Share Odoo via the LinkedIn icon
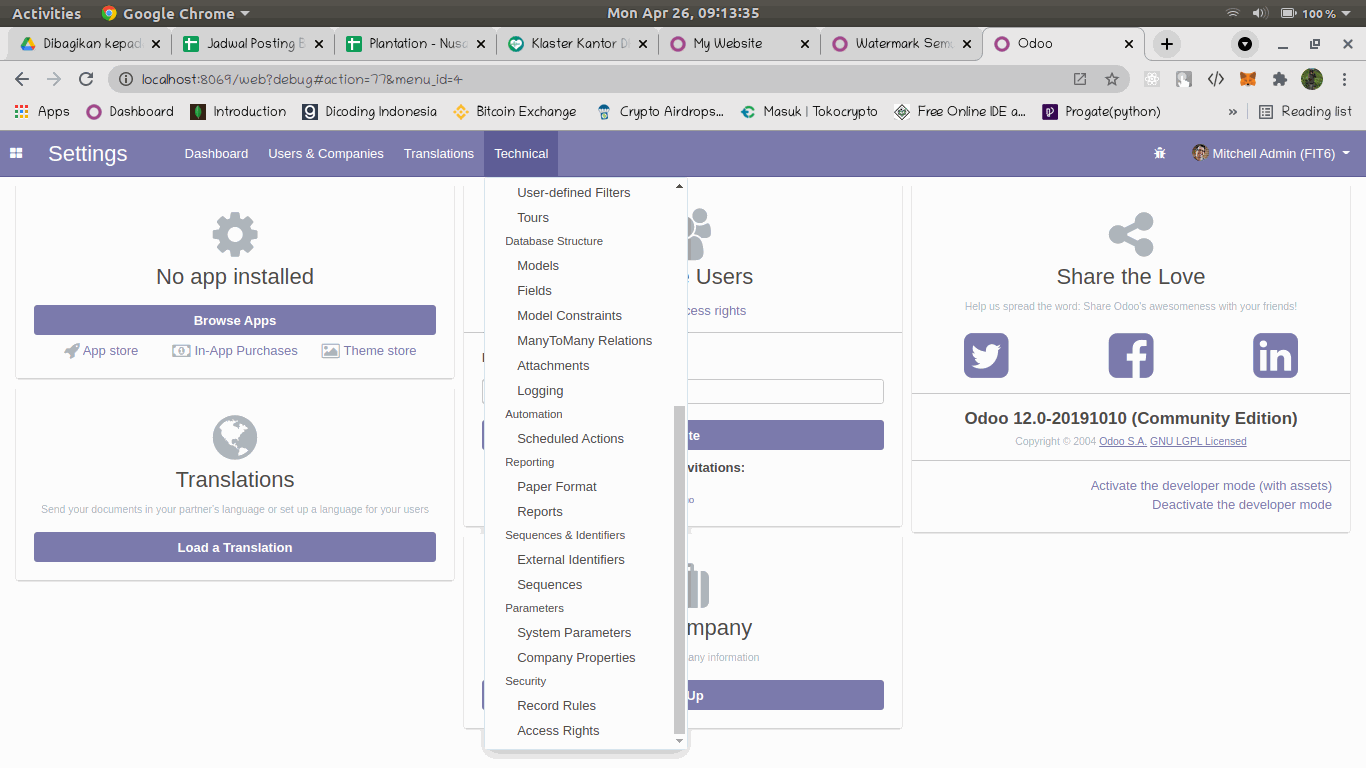The width and height of the screenshot is (1366, 768). tap(1275, 356)
